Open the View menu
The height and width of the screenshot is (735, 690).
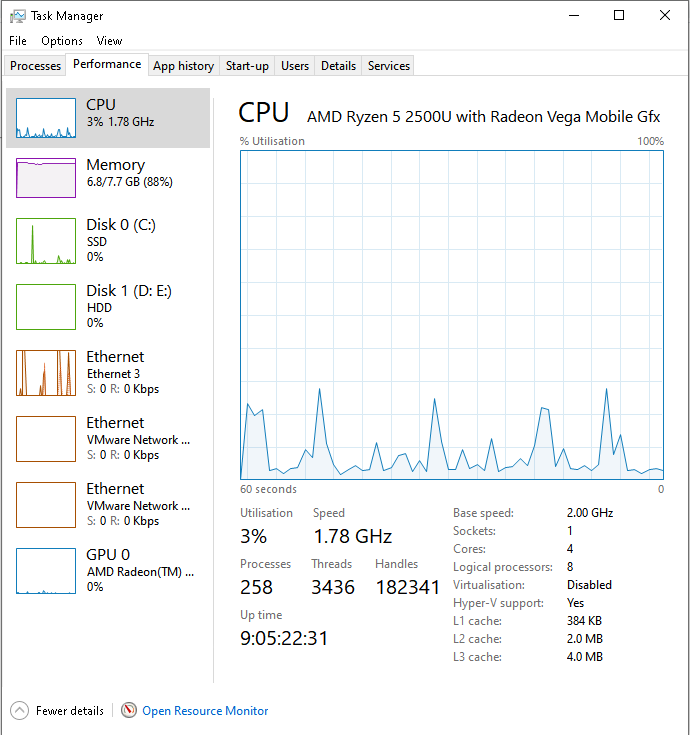point(109,41)
